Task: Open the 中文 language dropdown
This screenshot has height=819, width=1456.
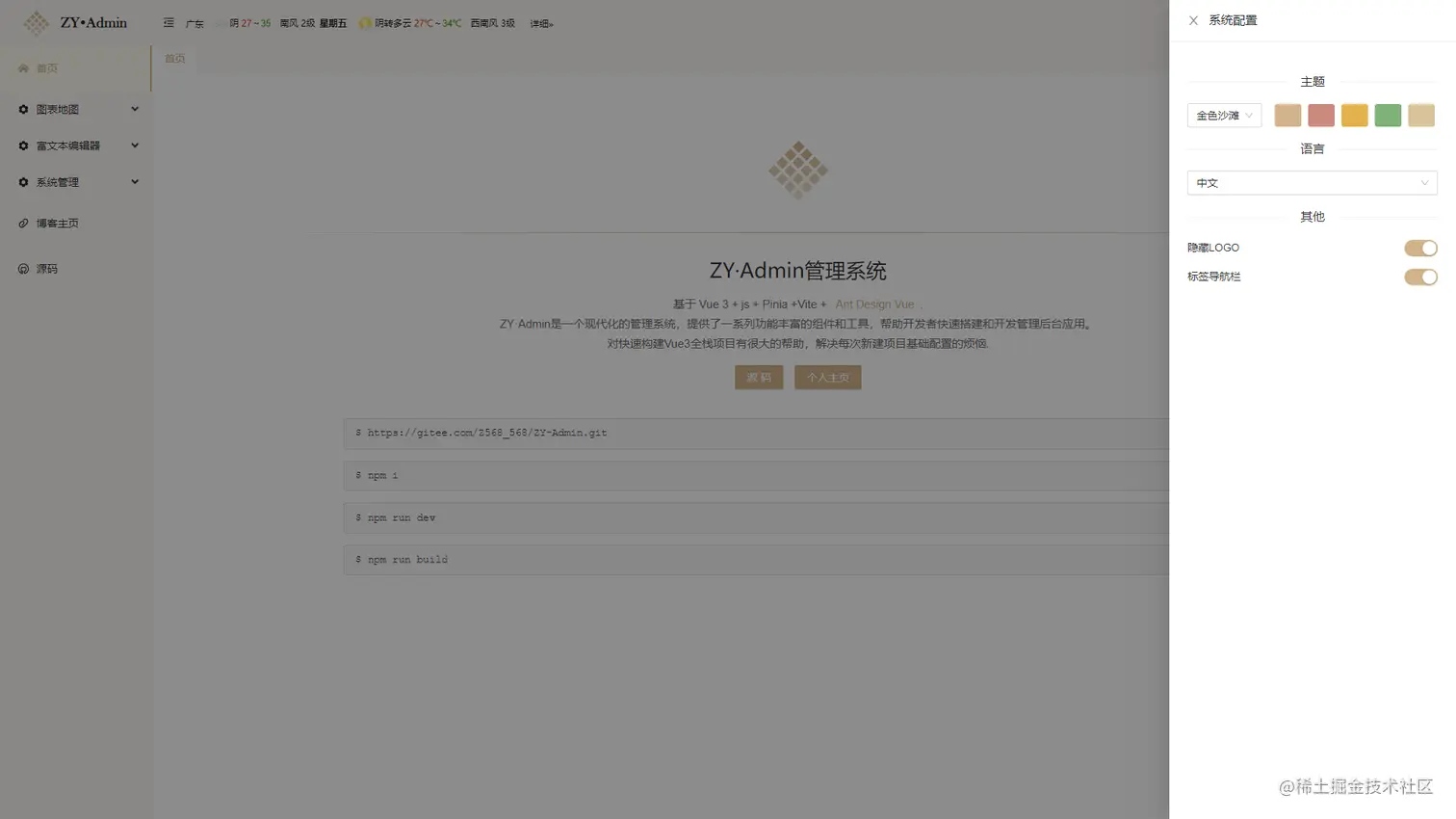Action: 1312,182
